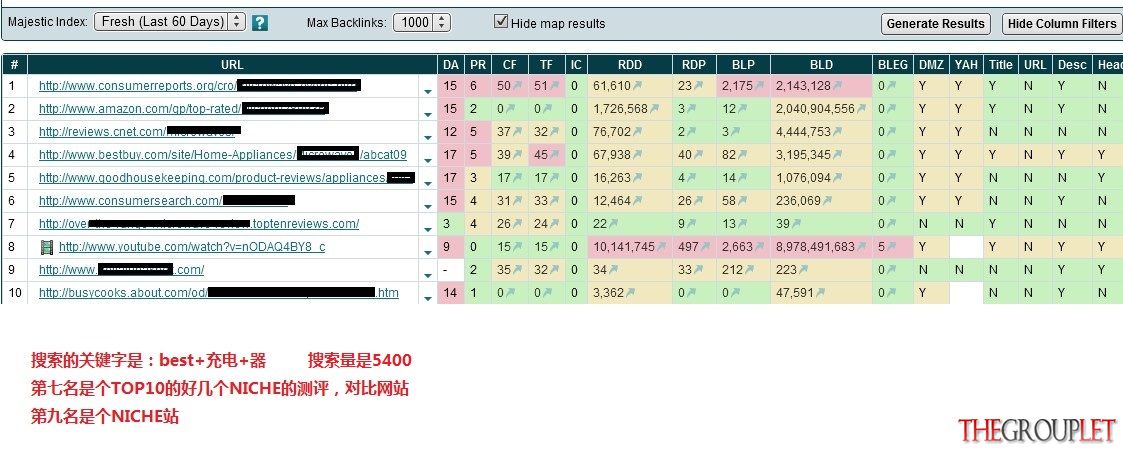Viewport: 1123px width, 449px height.
Task: Click arrow icon next to CF 50
Action: [517, 86]
